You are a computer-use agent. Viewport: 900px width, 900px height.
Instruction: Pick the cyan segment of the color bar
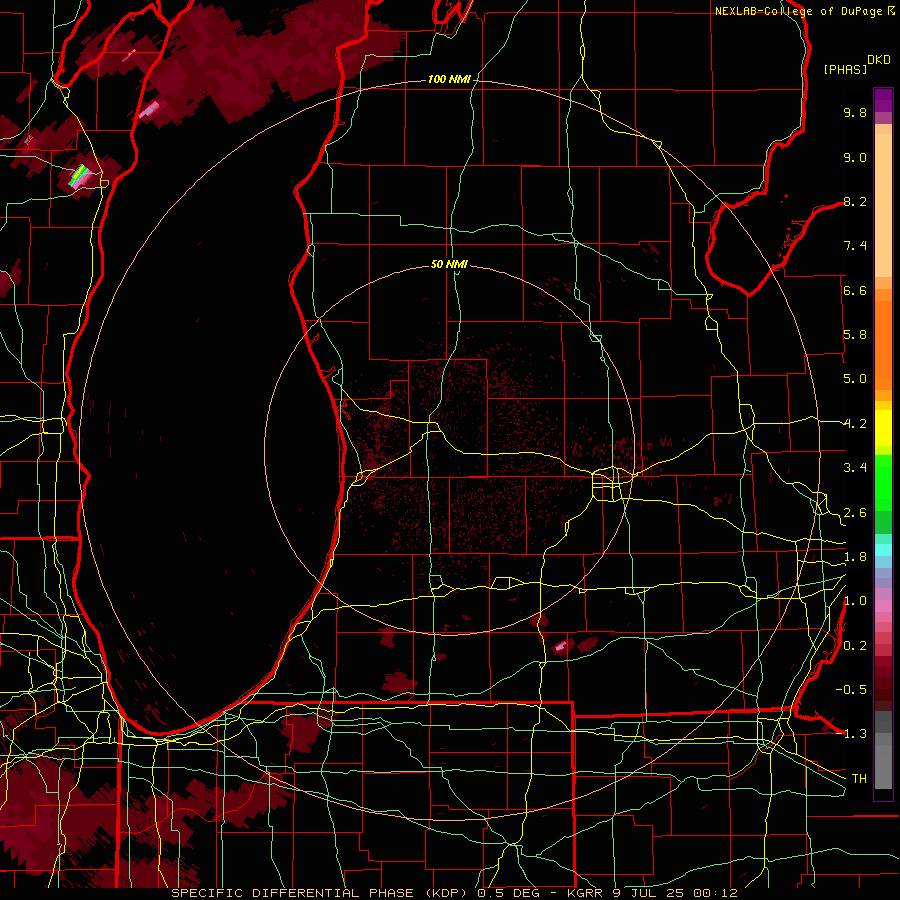[x=883, y=549]
